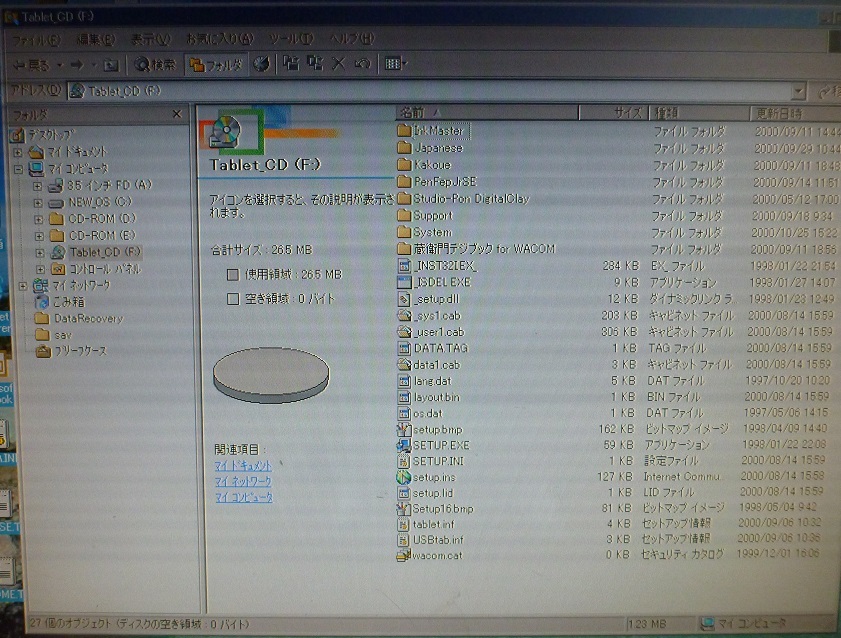Viewport: 841px width, 638px height.
Task: Select the Japanese folder icon
Action: pos(404,147)
